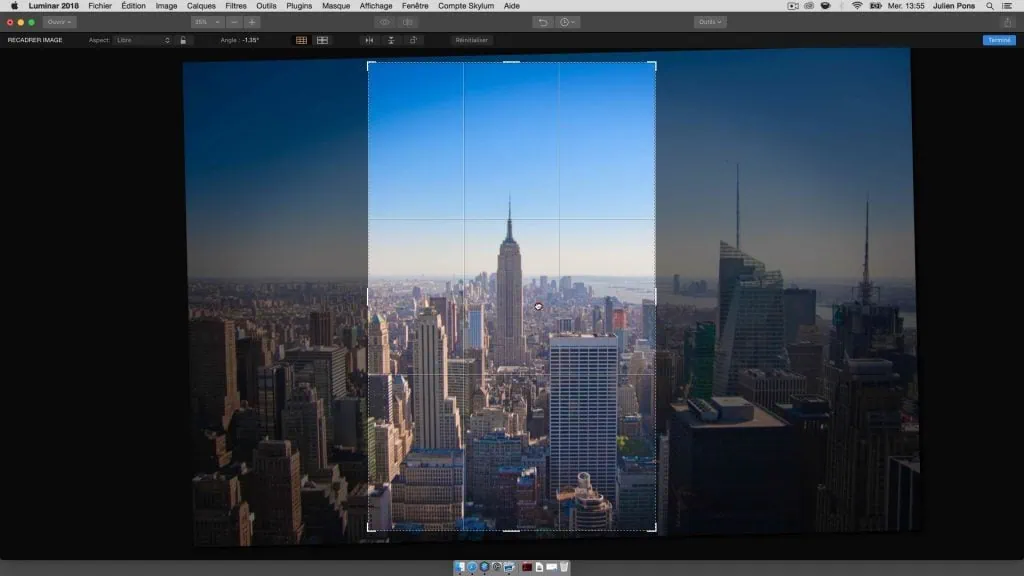Open the Calques menu

201,6
